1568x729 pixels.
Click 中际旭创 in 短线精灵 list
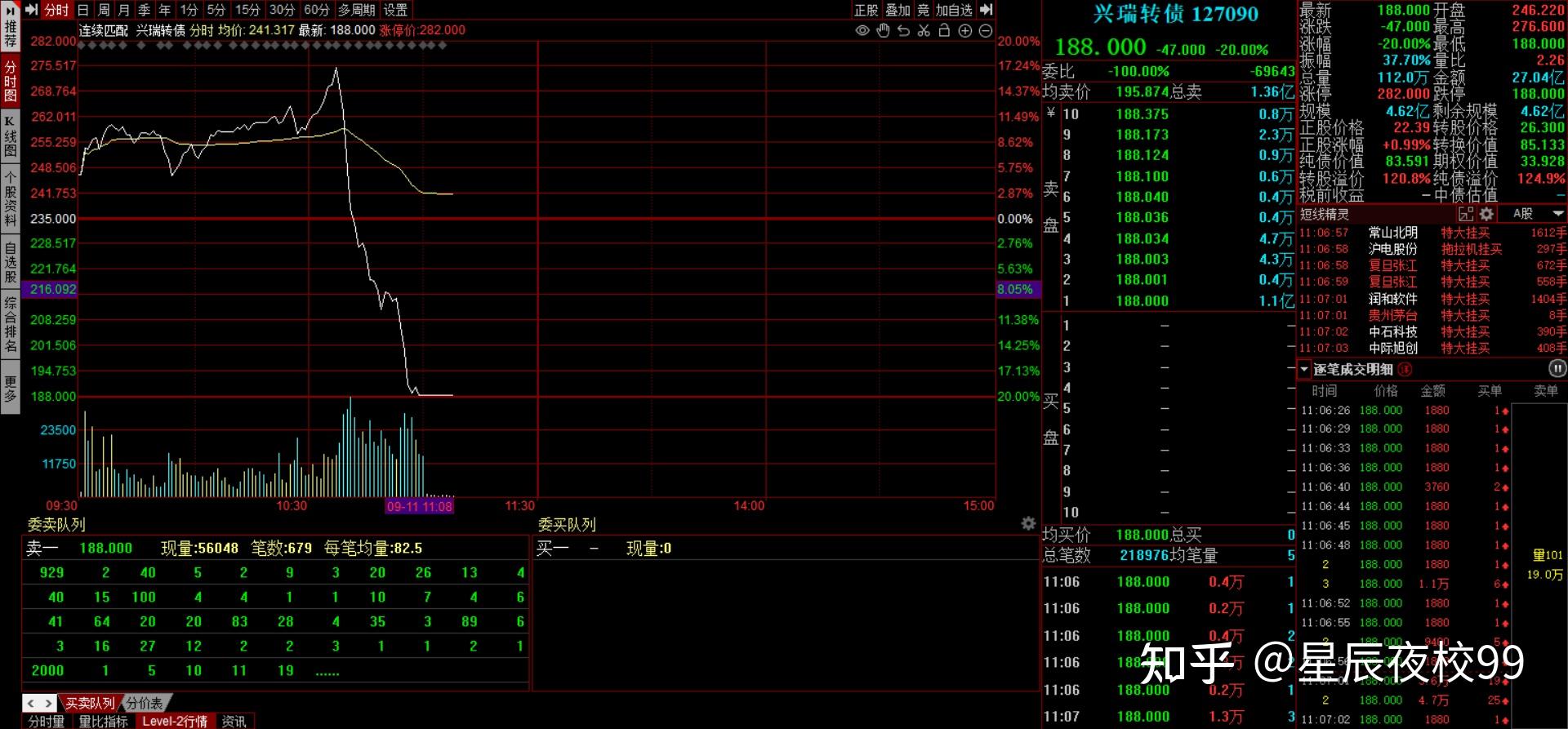[1393, 348]
